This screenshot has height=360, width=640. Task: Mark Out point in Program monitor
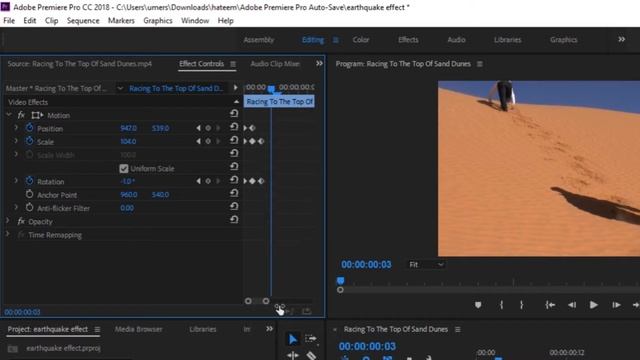coord(521,305)
